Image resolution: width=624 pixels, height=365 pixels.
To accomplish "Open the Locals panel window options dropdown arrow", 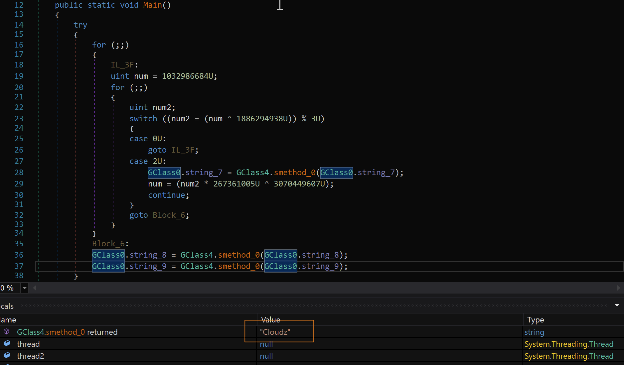I will (x=617, y=305).
